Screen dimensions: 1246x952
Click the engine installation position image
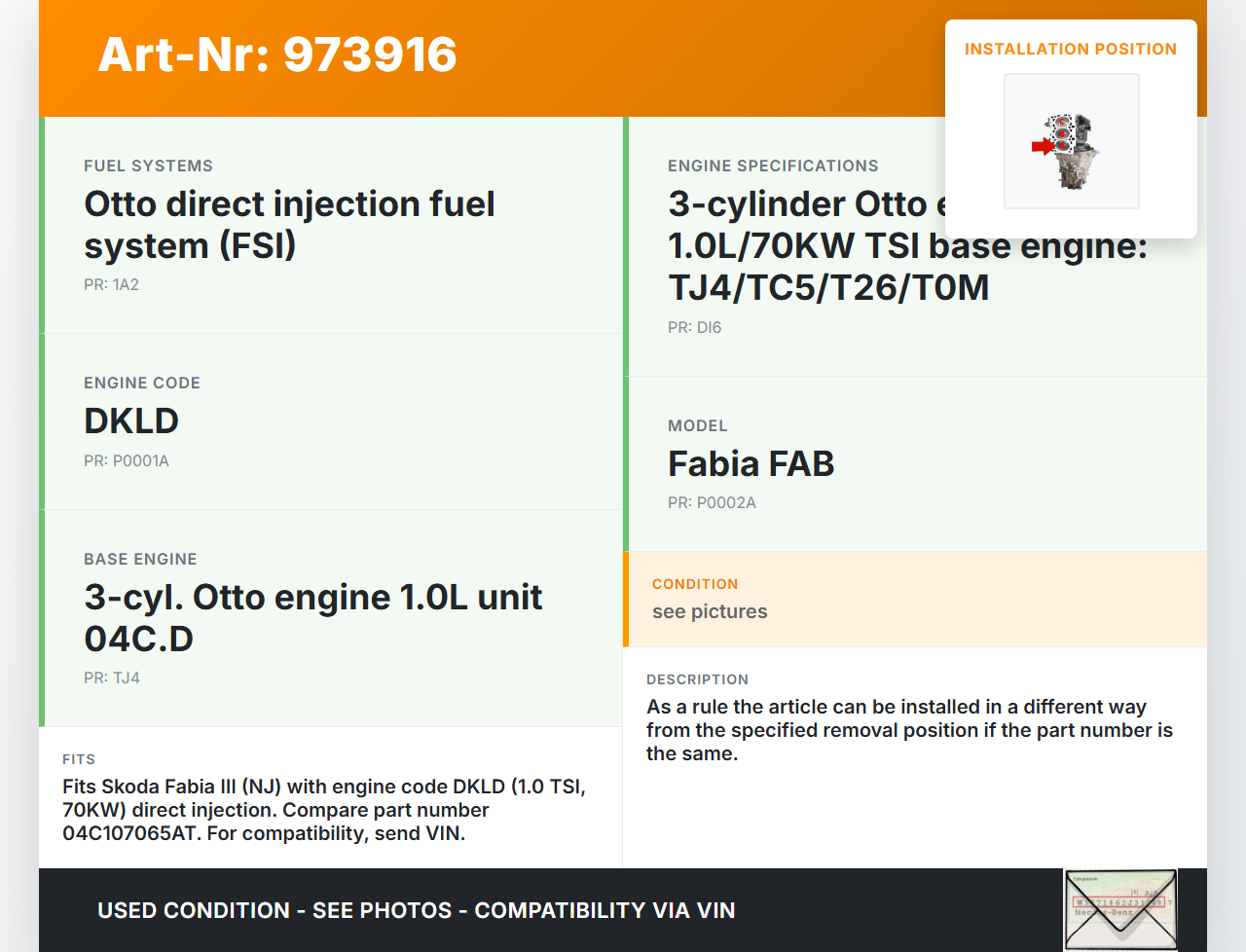click(1071, 141)
